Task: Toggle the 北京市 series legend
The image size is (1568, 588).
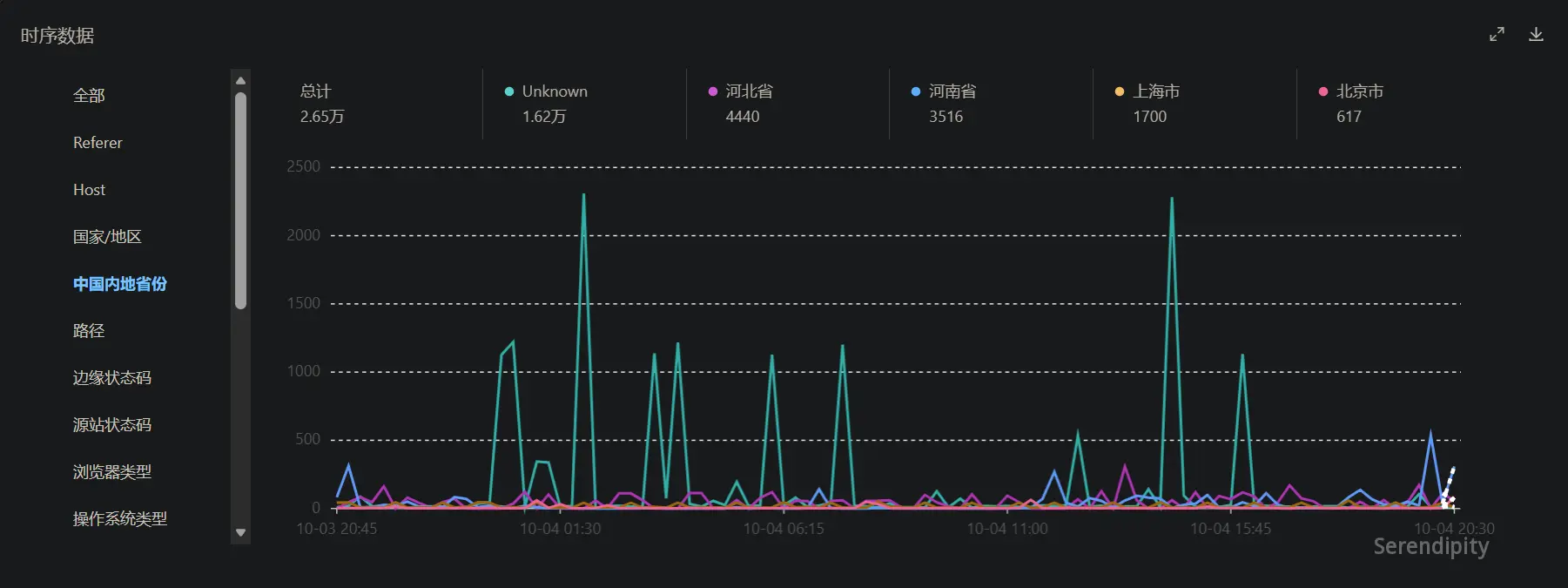Action: (1351, 91)
